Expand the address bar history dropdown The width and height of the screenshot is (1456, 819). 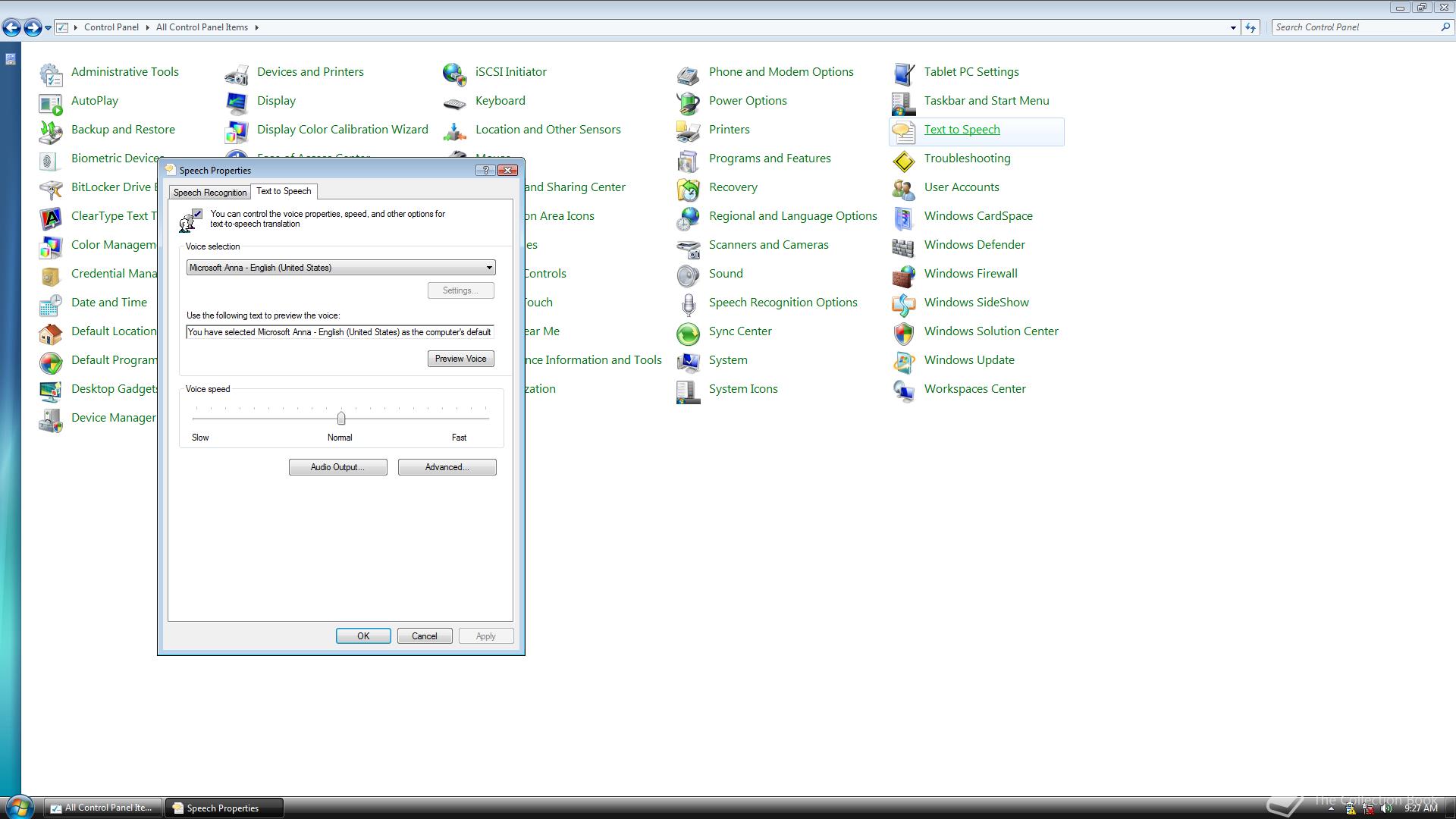pyautogui.click(x=1233, y=28)
